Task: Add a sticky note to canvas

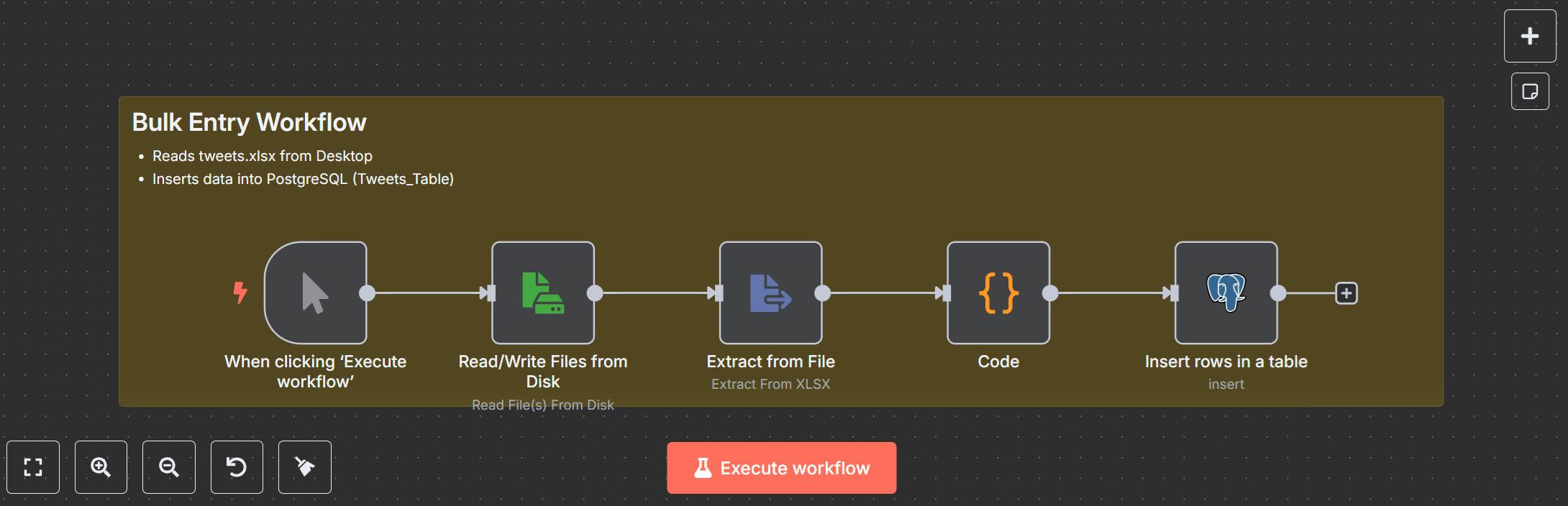Action: click(1530, 91)
